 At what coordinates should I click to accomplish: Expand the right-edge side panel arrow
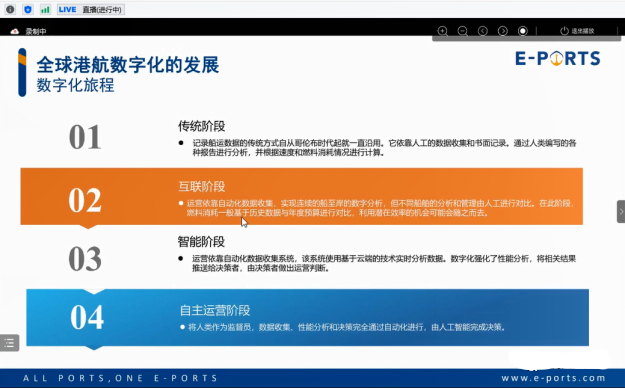[x=621, y=212]
